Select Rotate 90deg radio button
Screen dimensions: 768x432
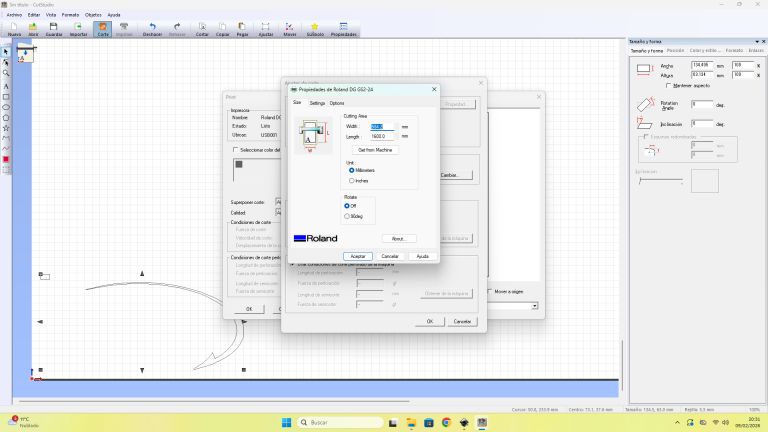[347, 216]
